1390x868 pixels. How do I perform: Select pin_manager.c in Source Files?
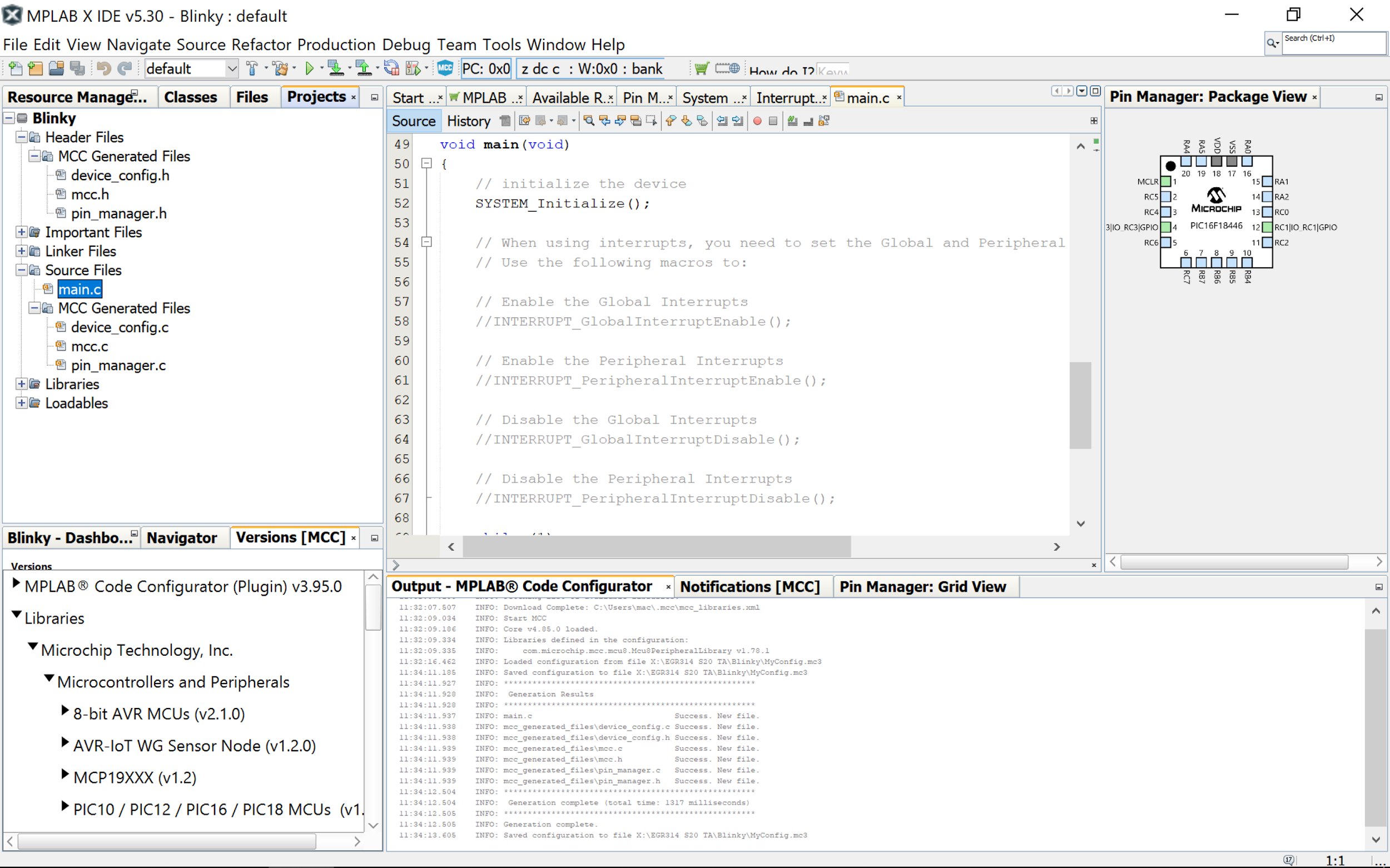(118, 365)
